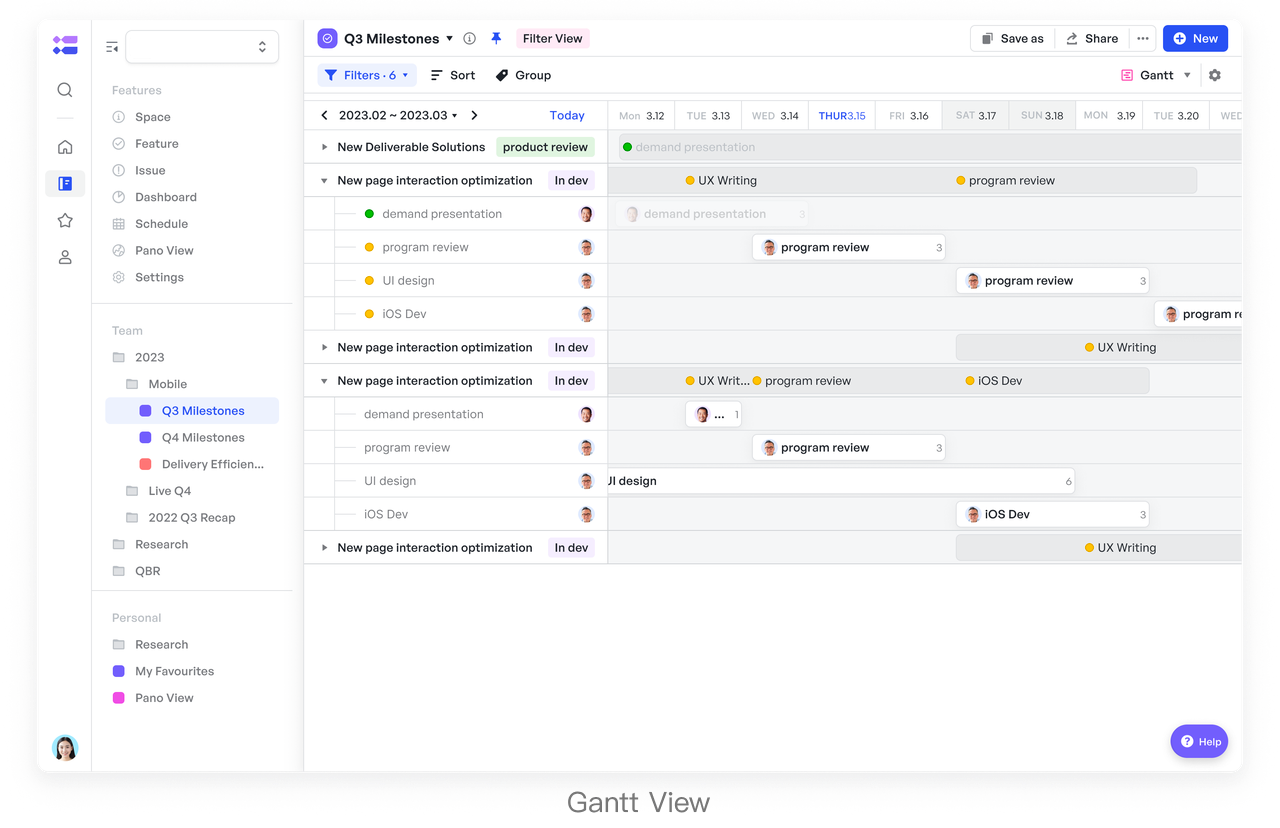Open the Search icon in the left rail
1280x828 pixels.
click(x=64, y=89)
